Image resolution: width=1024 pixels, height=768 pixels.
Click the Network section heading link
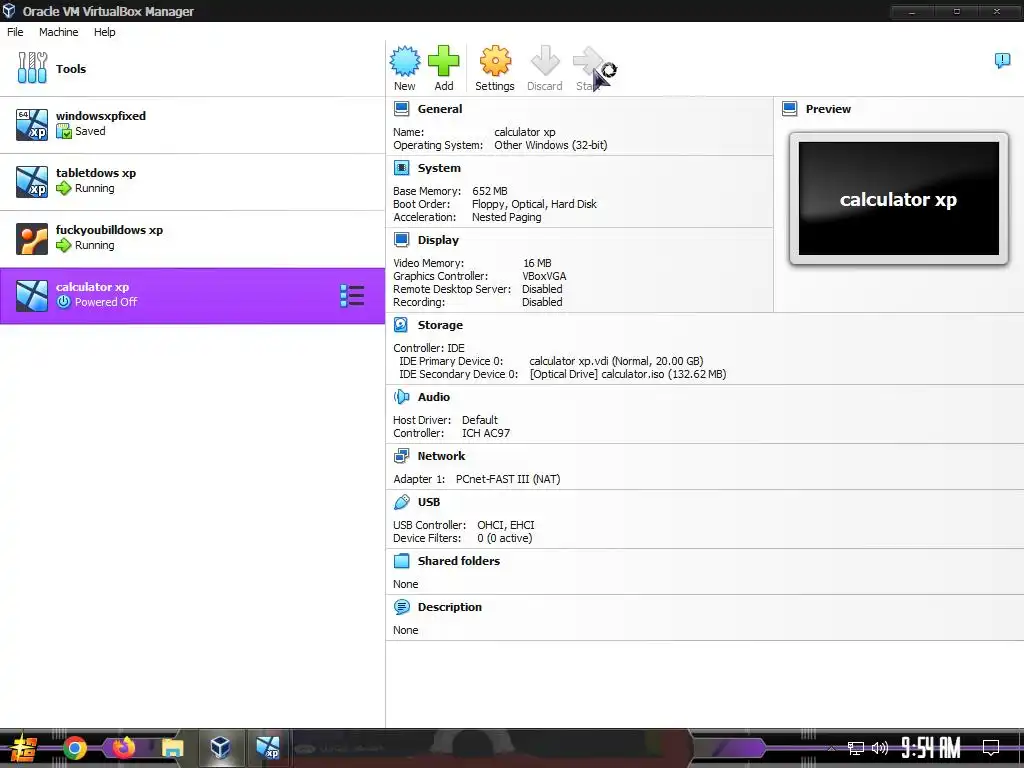coord(441,456)
